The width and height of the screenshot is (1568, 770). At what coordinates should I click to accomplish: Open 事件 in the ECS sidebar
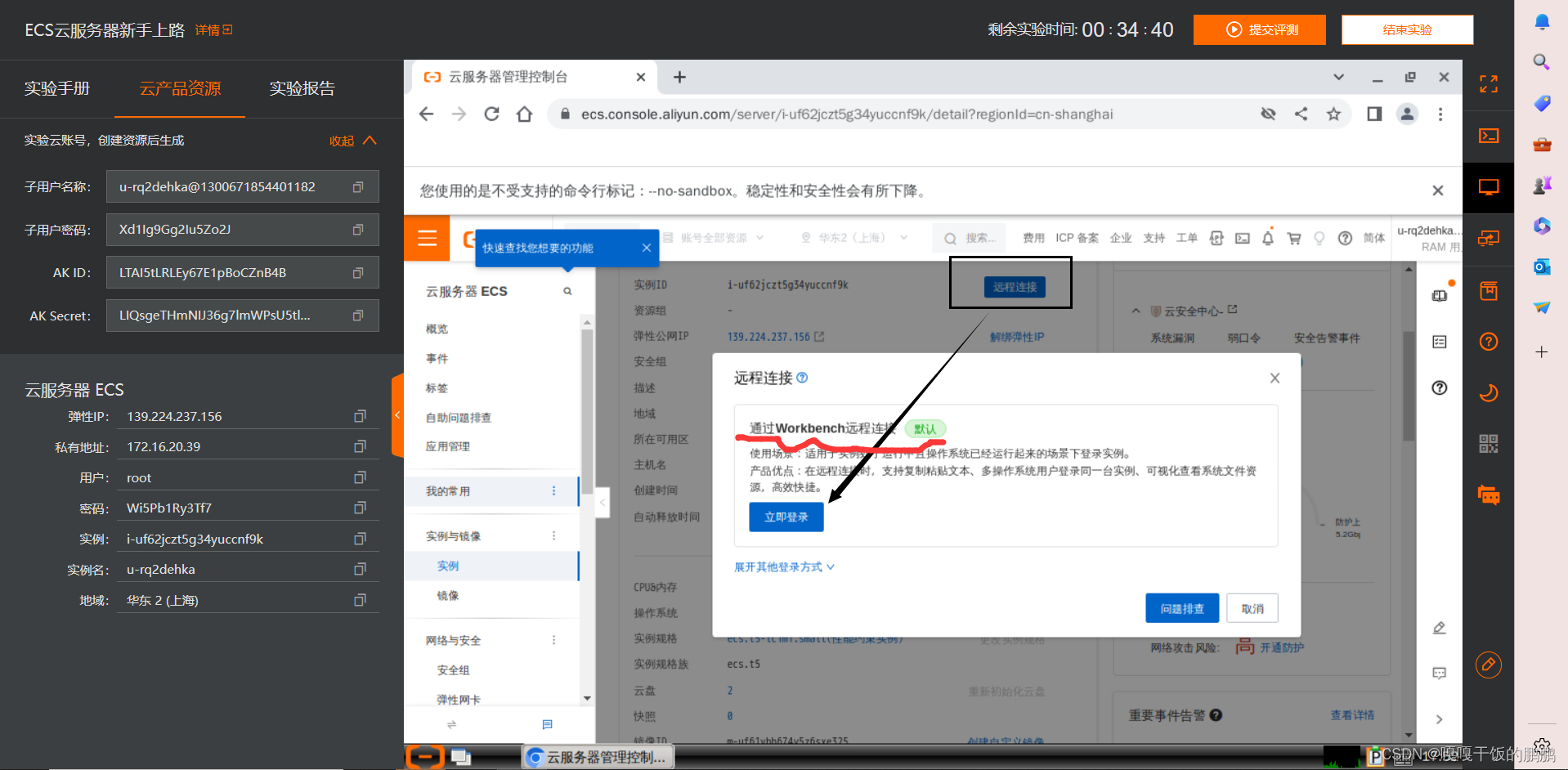(x=437, y=358)
